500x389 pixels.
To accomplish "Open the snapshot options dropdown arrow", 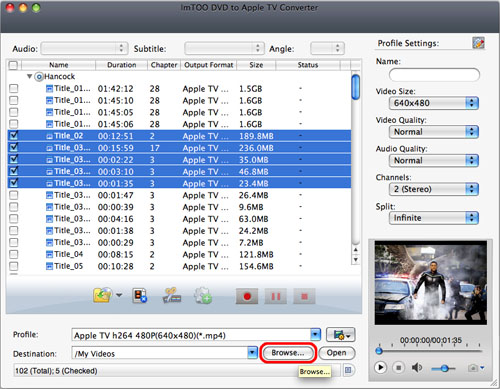I will point(482,368).
